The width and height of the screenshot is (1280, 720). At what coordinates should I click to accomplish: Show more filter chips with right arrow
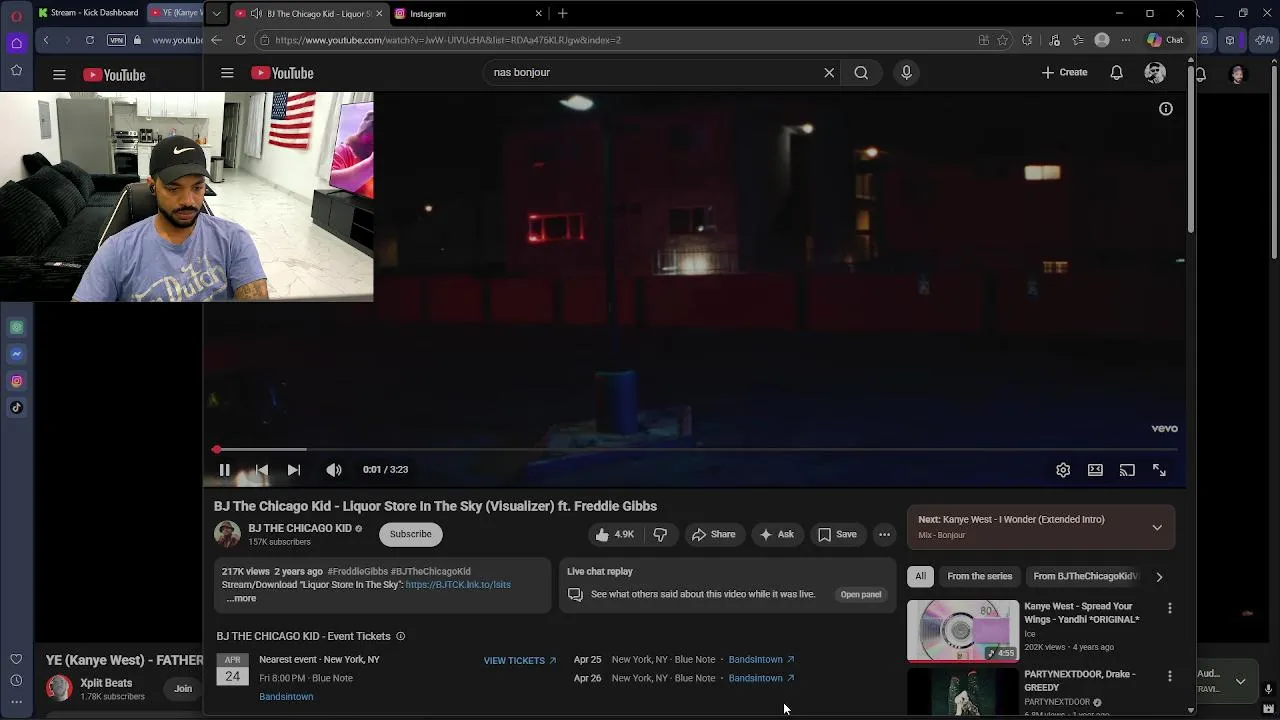point(1159,576)
